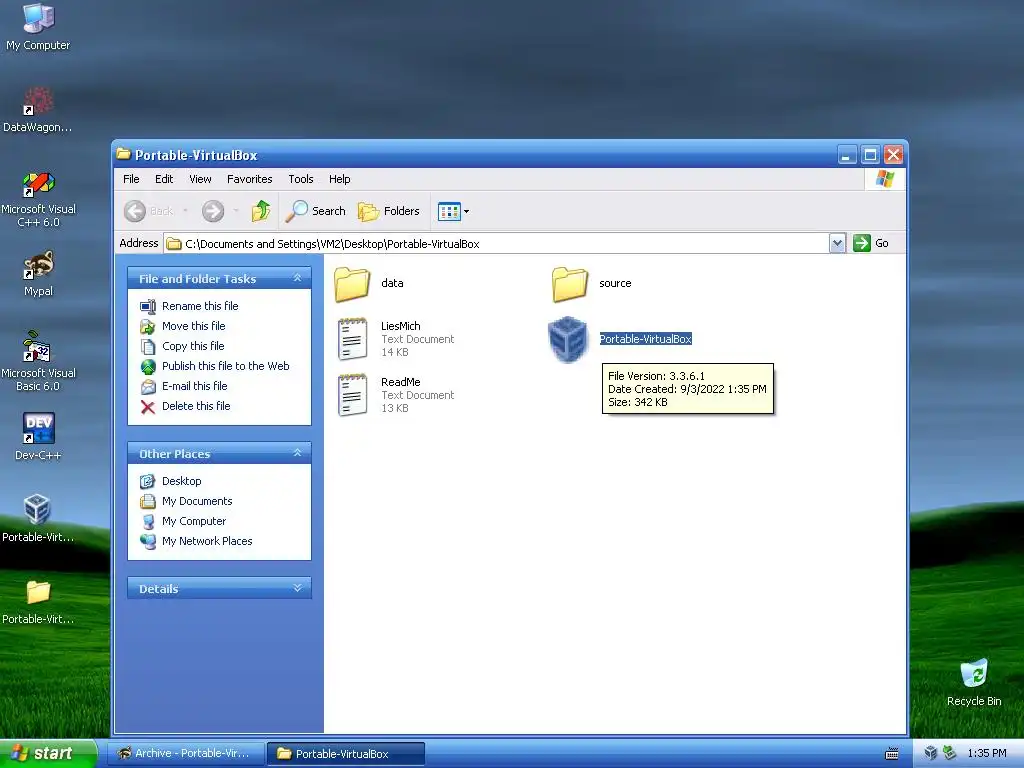Screen dimensions: 1024x768
Task: Toggle the Folders pane
Action: (389, 211)
